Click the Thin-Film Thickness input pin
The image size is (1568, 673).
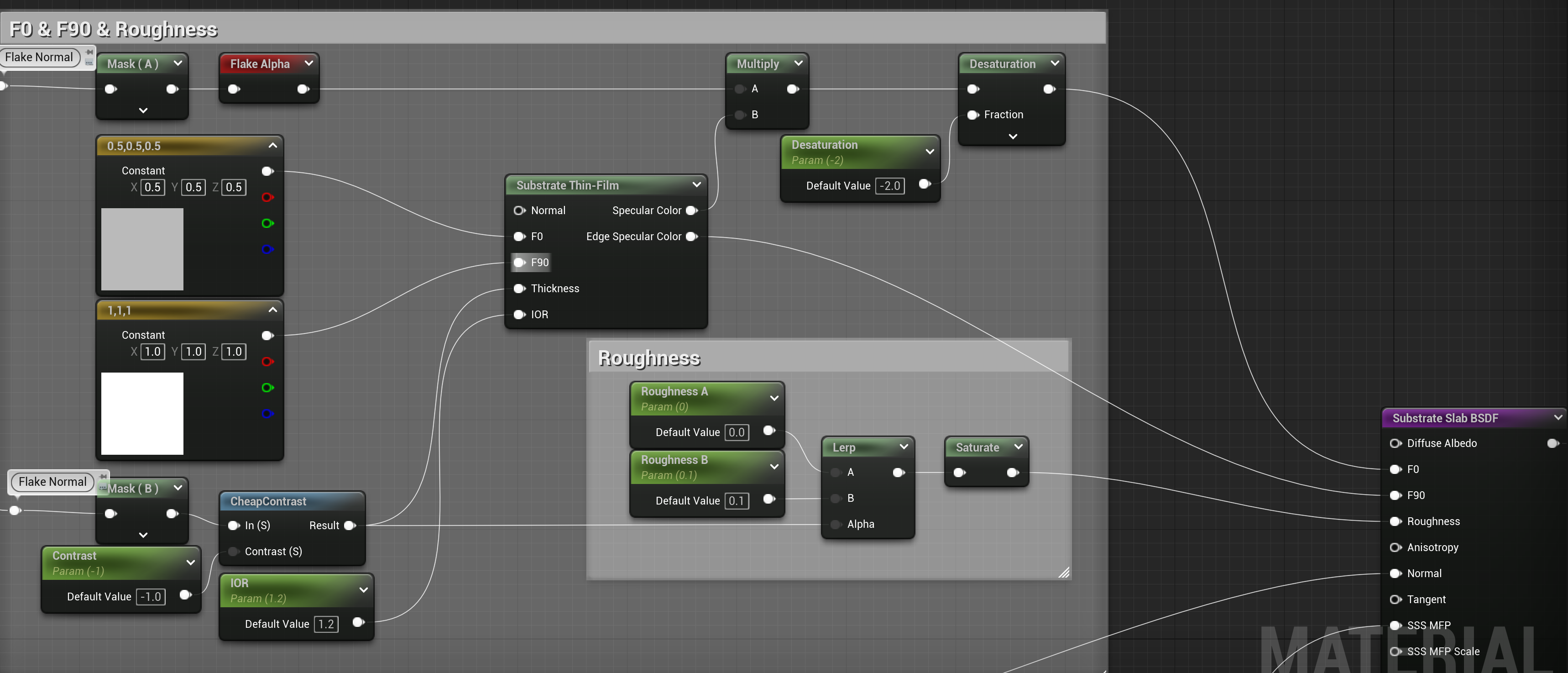[519, 289]
